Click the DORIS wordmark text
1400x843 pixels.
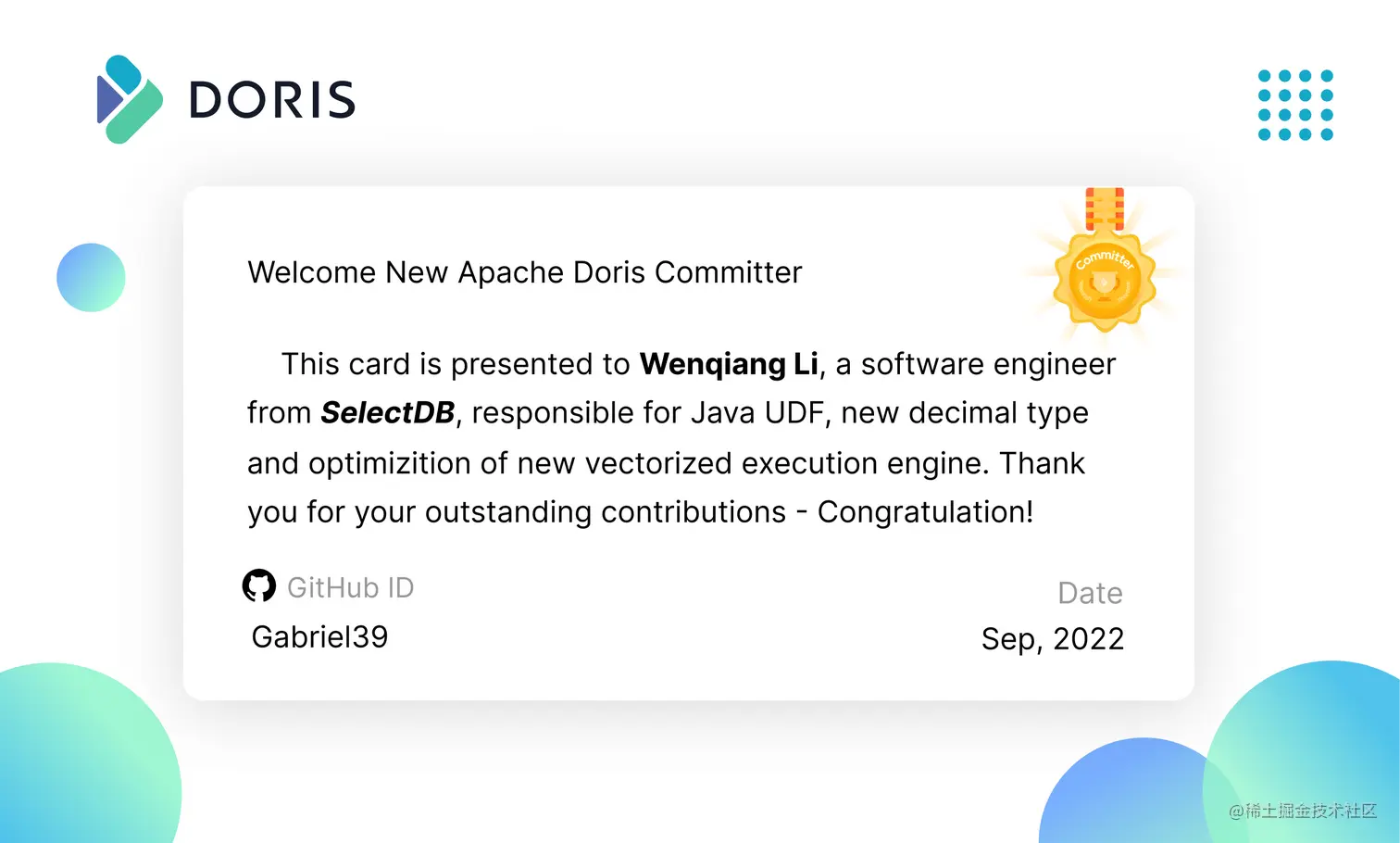(272, 100)
